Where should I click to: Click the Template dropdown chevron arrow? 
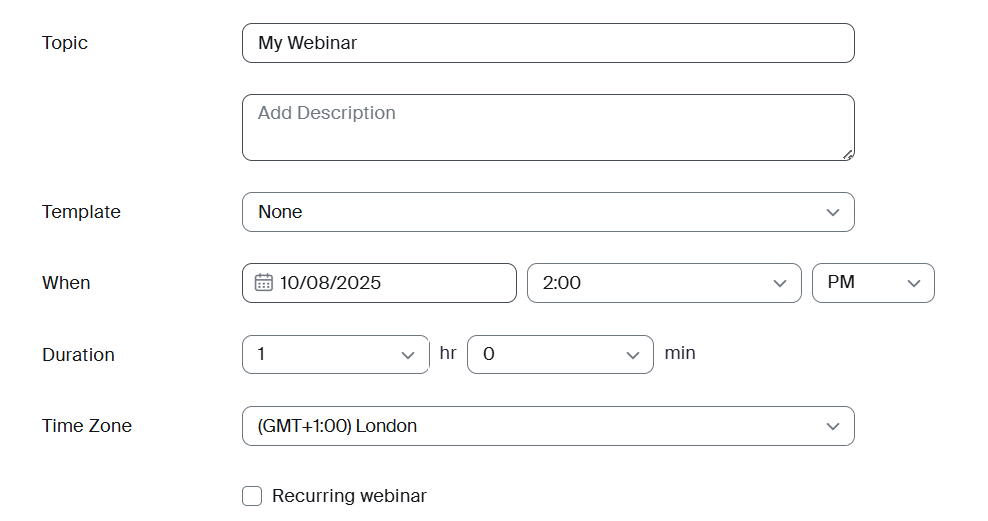[x=832, y=212]
